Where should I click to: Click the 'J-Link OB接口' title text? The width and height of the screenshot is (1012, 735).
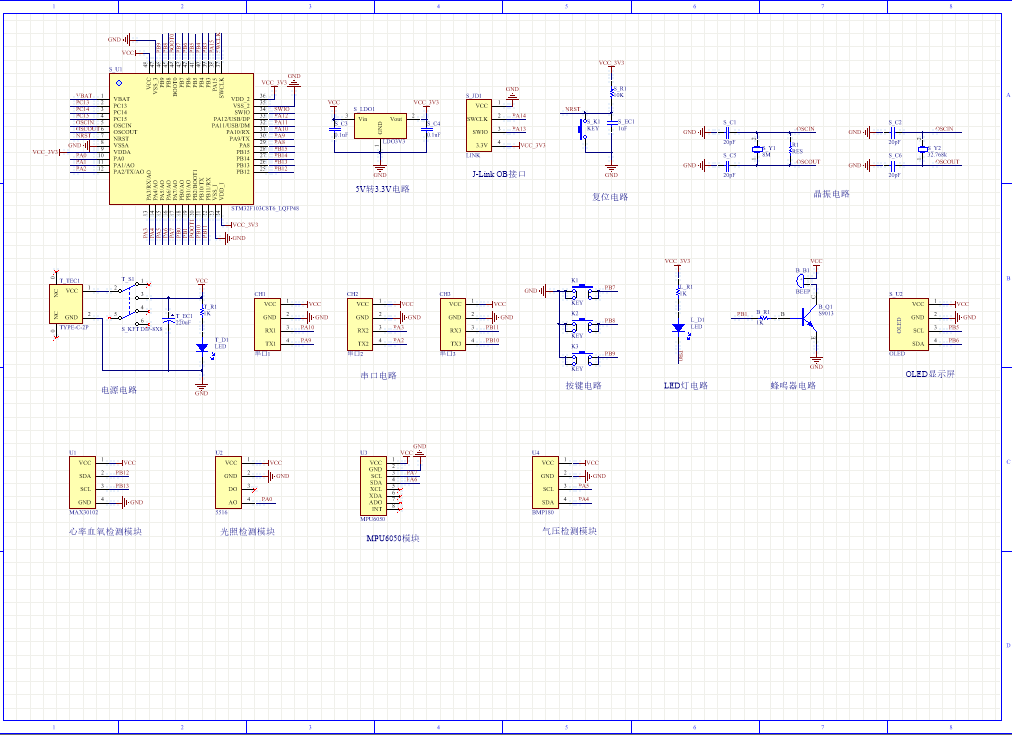pyautogui.click(x=498, y=174)
